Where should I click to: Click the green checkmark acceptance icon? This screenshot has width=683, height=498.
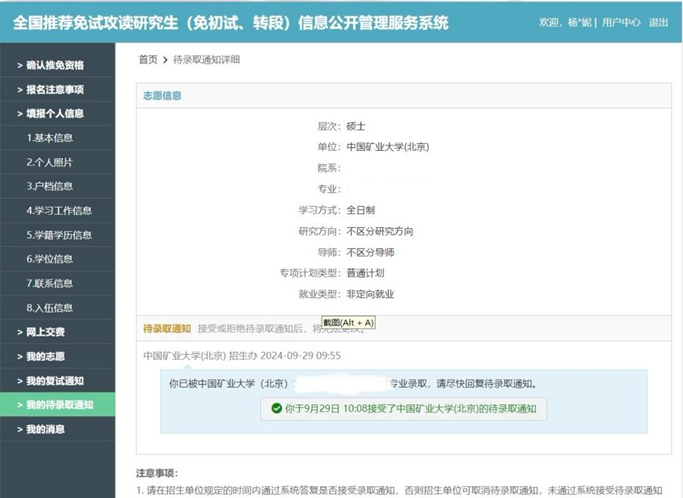tap(276, 408)
